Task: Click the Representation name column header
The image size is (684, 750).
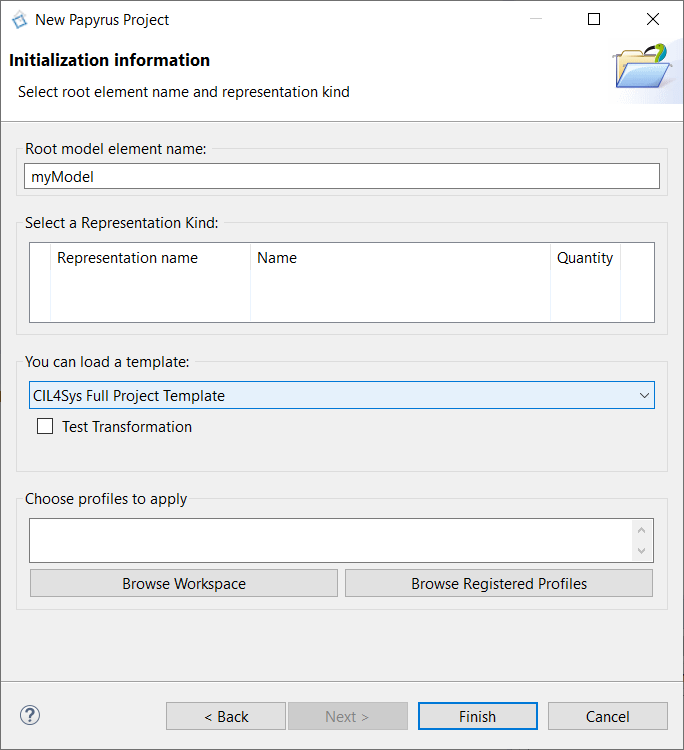Action: 150,258
